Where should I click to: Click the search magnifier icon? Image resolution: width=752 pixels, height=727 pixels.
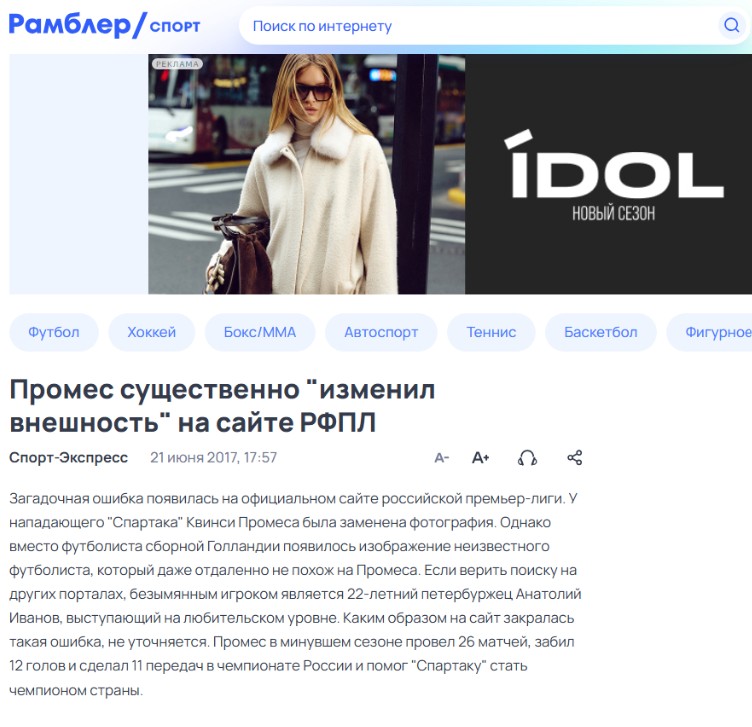(x=731, y=25)
